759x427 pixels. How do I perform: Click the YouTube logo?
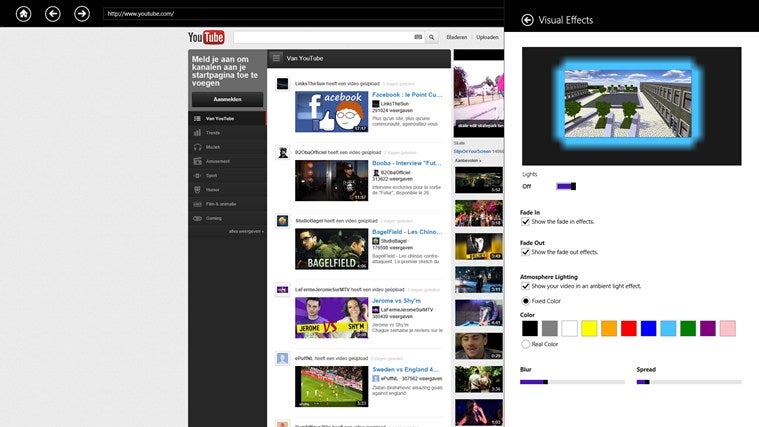click(206, 37)
